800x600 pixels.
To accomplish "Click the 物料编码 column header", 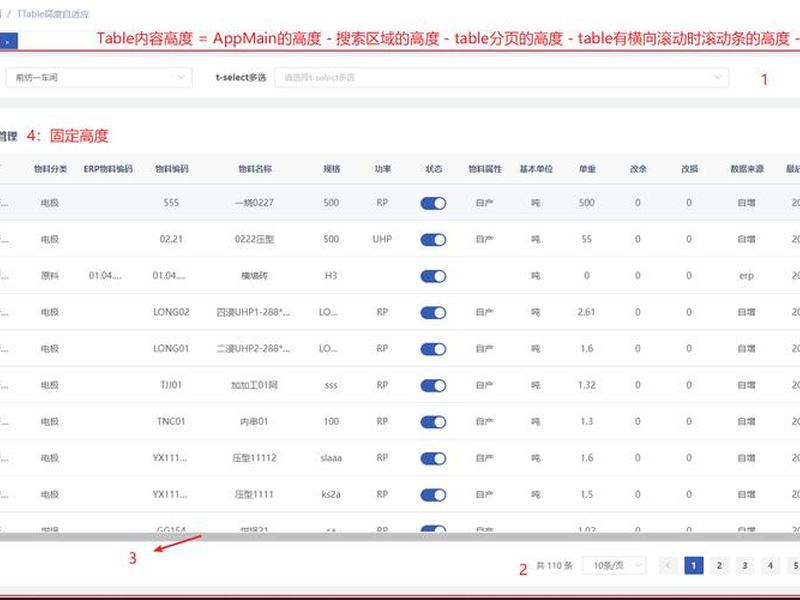I will (x=171, y=169).
